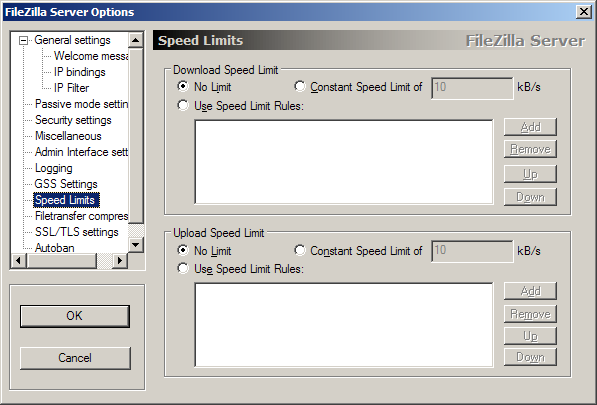
Task: Select No Limit for download speed
Action: pos(204,87)
